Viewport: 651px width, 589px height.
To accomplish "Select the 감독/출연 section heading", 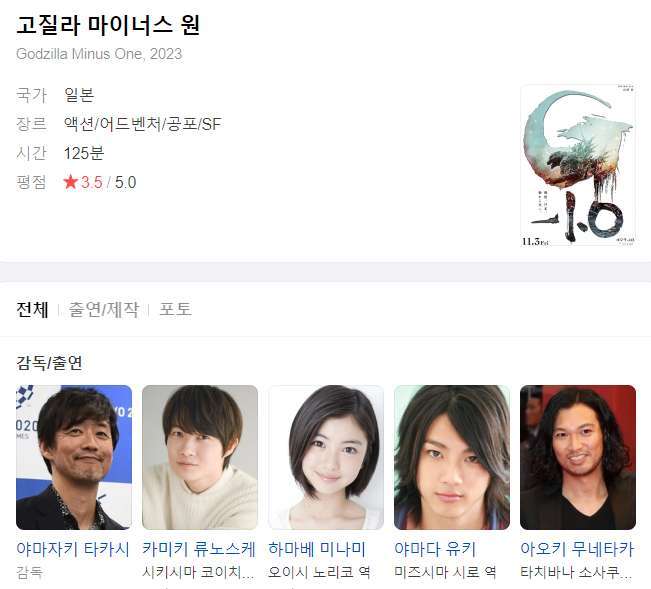I will click(x=49, y=363).
